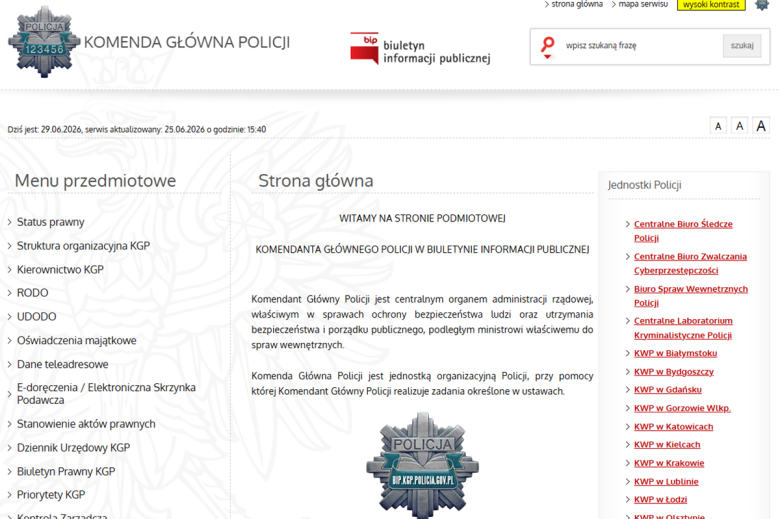The height and width of the screenshot is (519, 780).
Task: Focus the wpisz szukaną frazę search field
Action: (x=642, y=46)
